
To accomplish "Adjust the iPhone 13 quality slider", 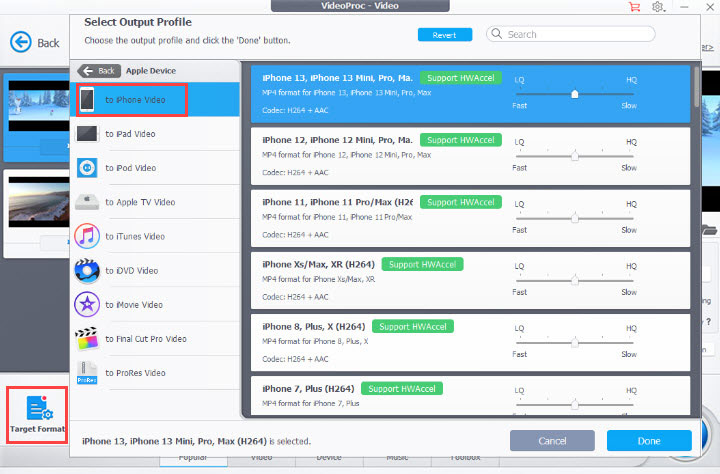I will click(x=575, y=94).
